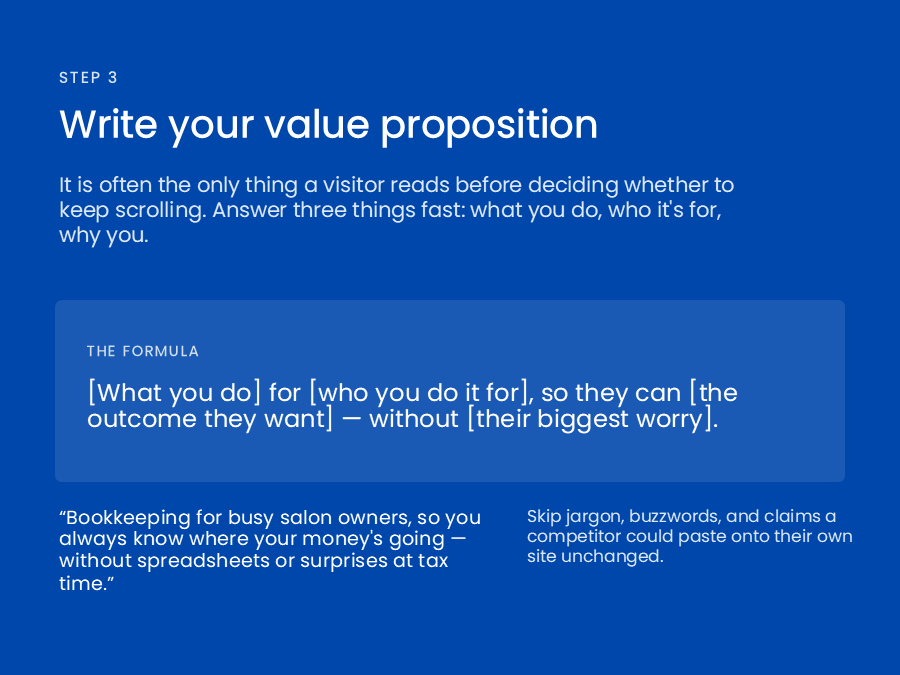Select 'so they can' in the formula
This screenshot has width=900, height=675.
[x=611, y=393]
